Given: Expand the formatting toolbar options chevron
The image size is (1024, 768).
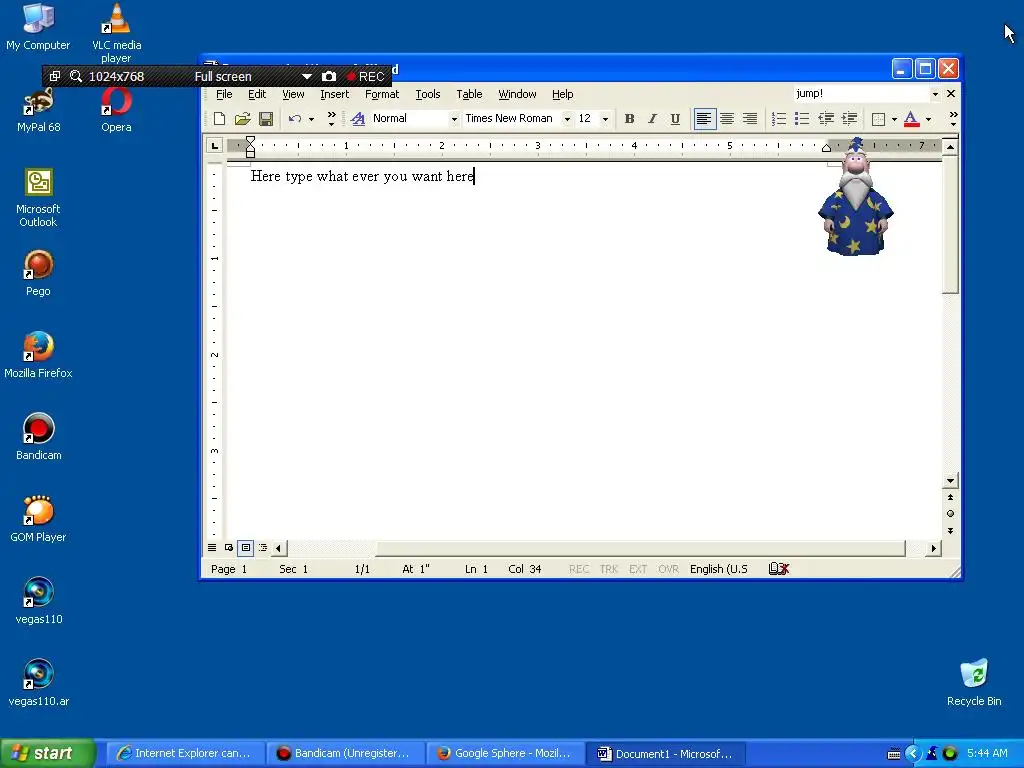Looking at the screenshot, I should 953,119.
